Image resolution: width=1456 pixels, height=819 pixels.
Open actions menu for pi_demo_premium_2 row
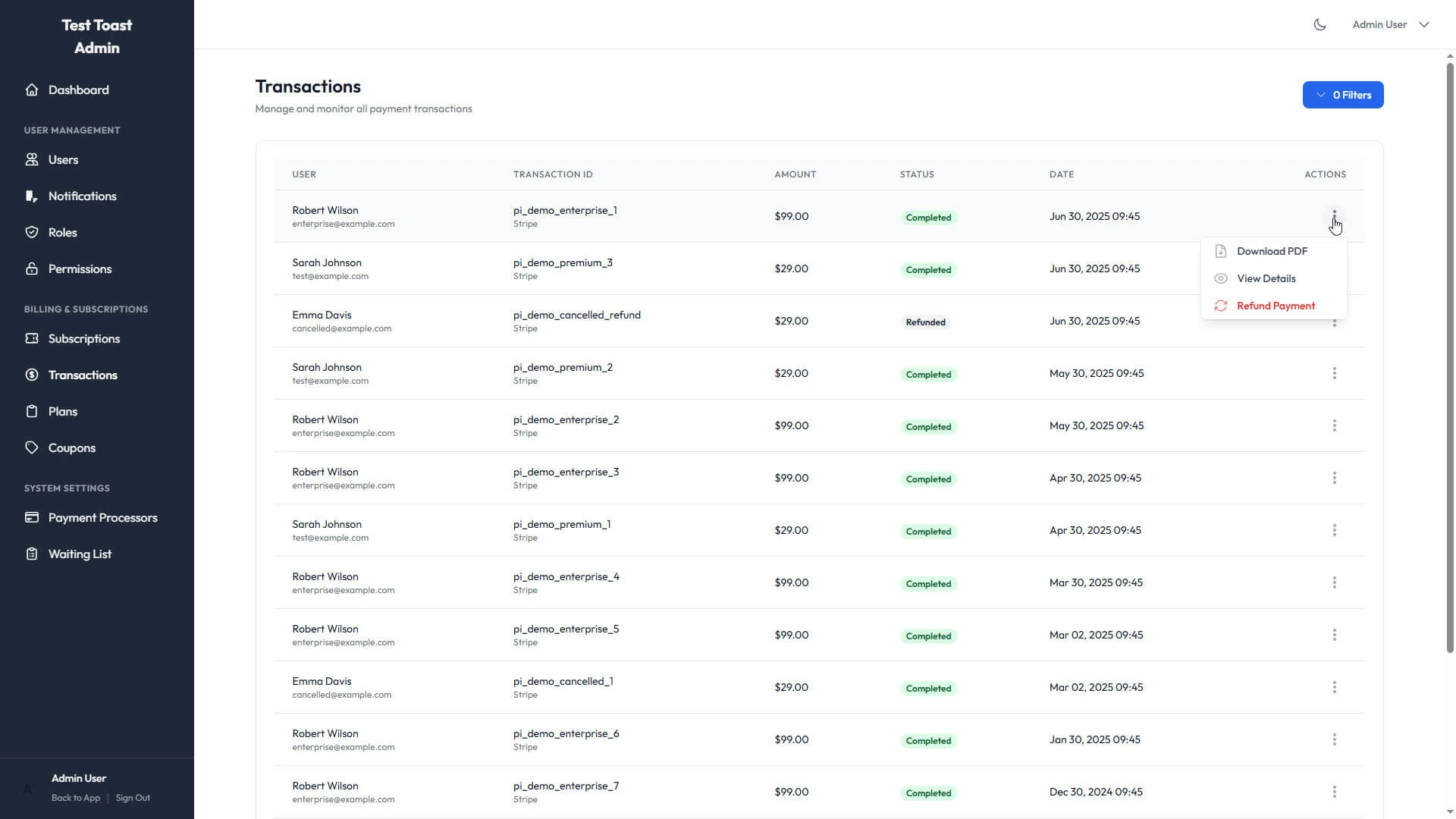pos(1334,373)
